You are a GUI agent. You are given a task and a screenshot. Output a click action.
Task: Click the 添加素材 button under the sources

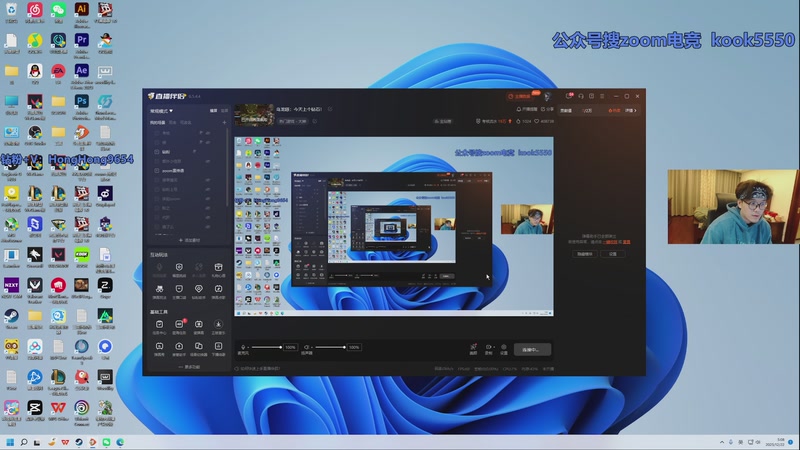coord(188,240)
